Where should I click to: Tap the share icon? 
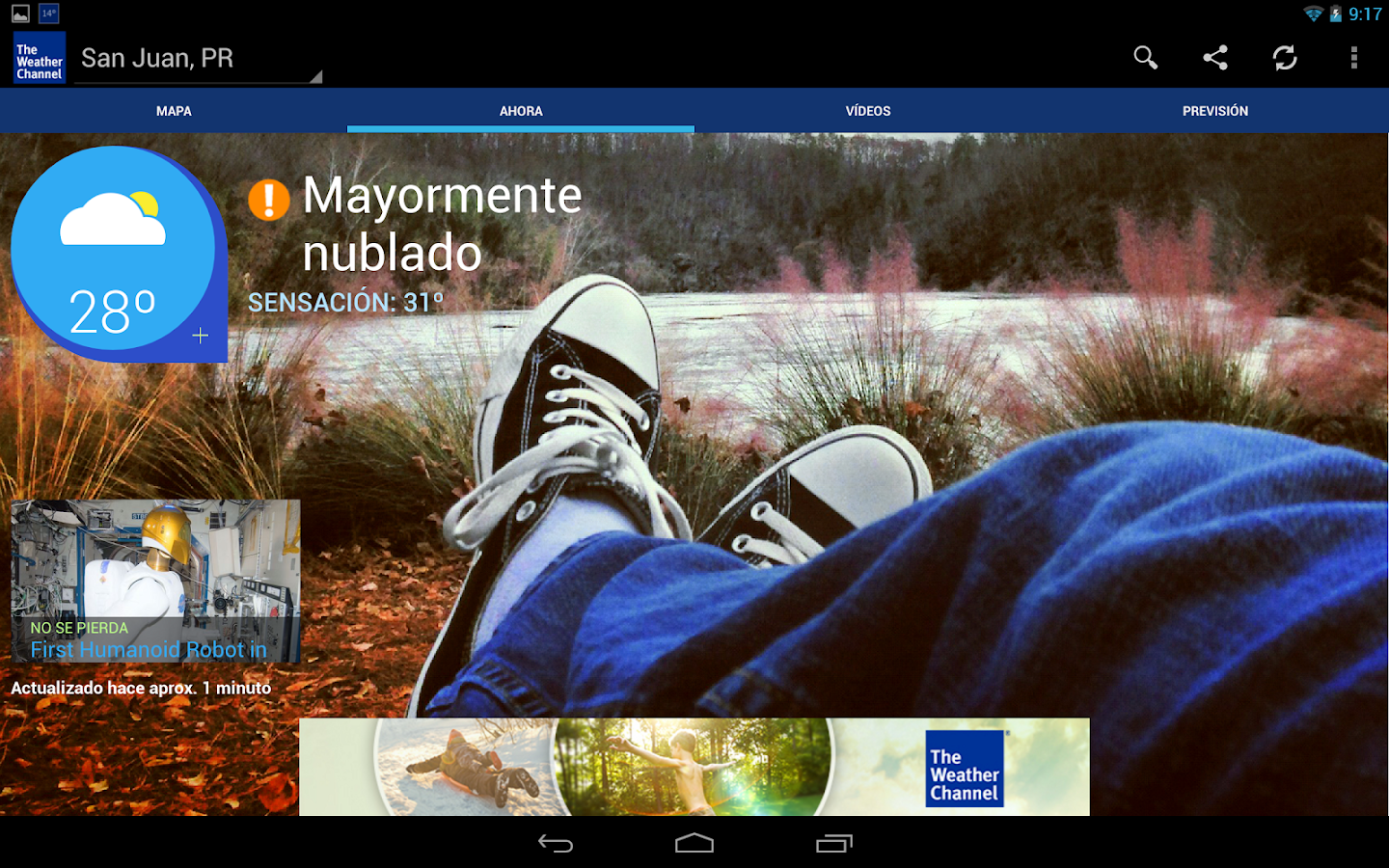(x=1215, y=58)
